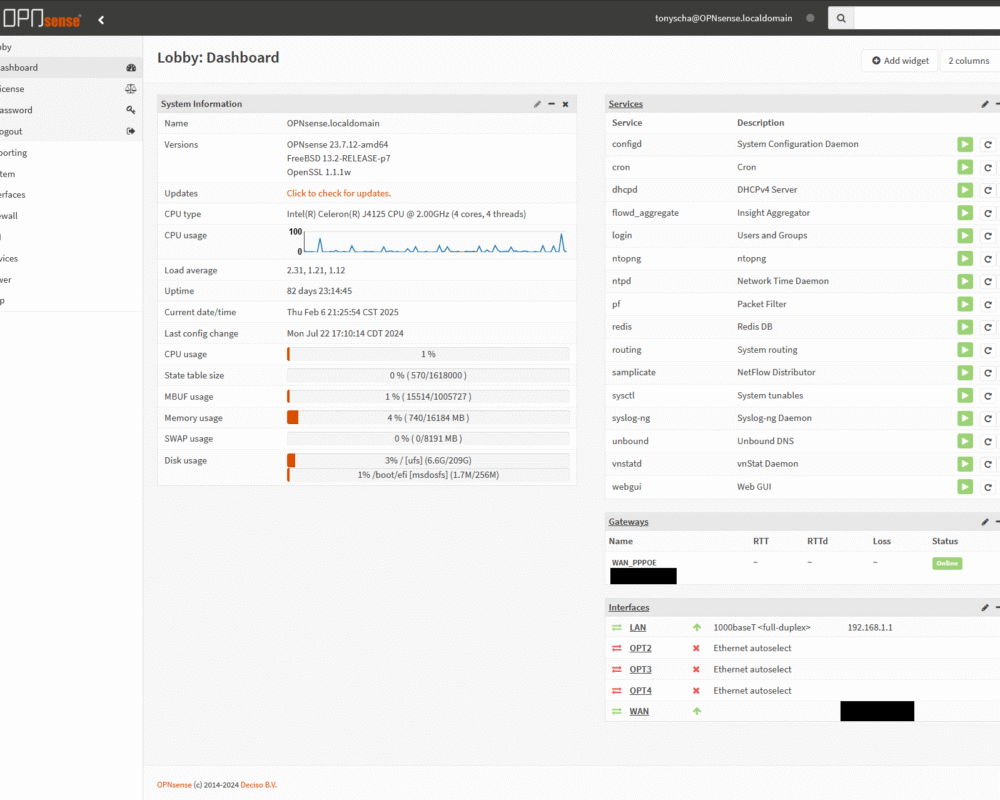Screen dimensions: 1000x800
Task: Open the 2 columns layout dropdown
Action: pyautogui.click(x=969, y=61)
